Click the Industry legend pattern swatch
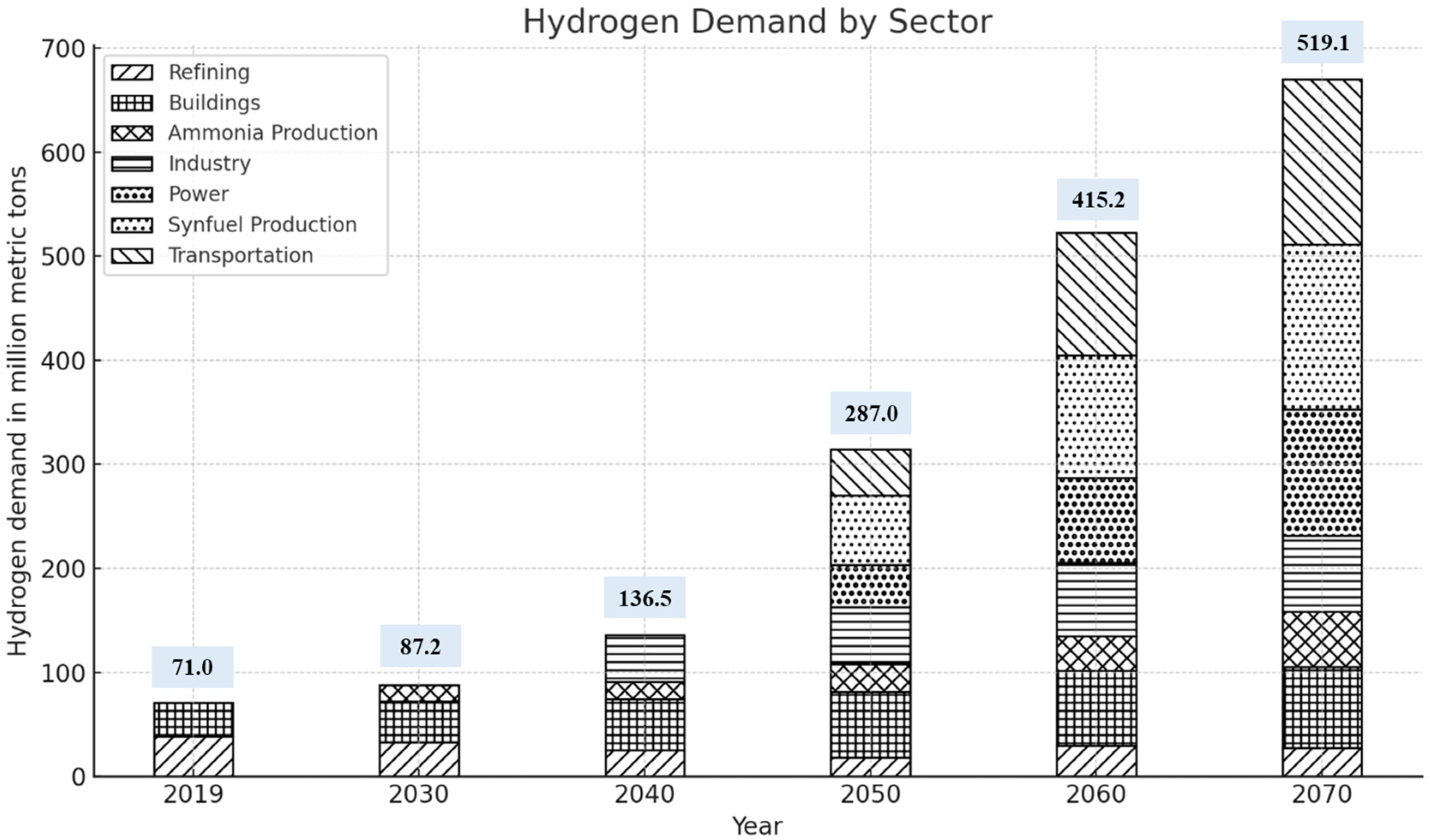 click(x=132, y=164)
